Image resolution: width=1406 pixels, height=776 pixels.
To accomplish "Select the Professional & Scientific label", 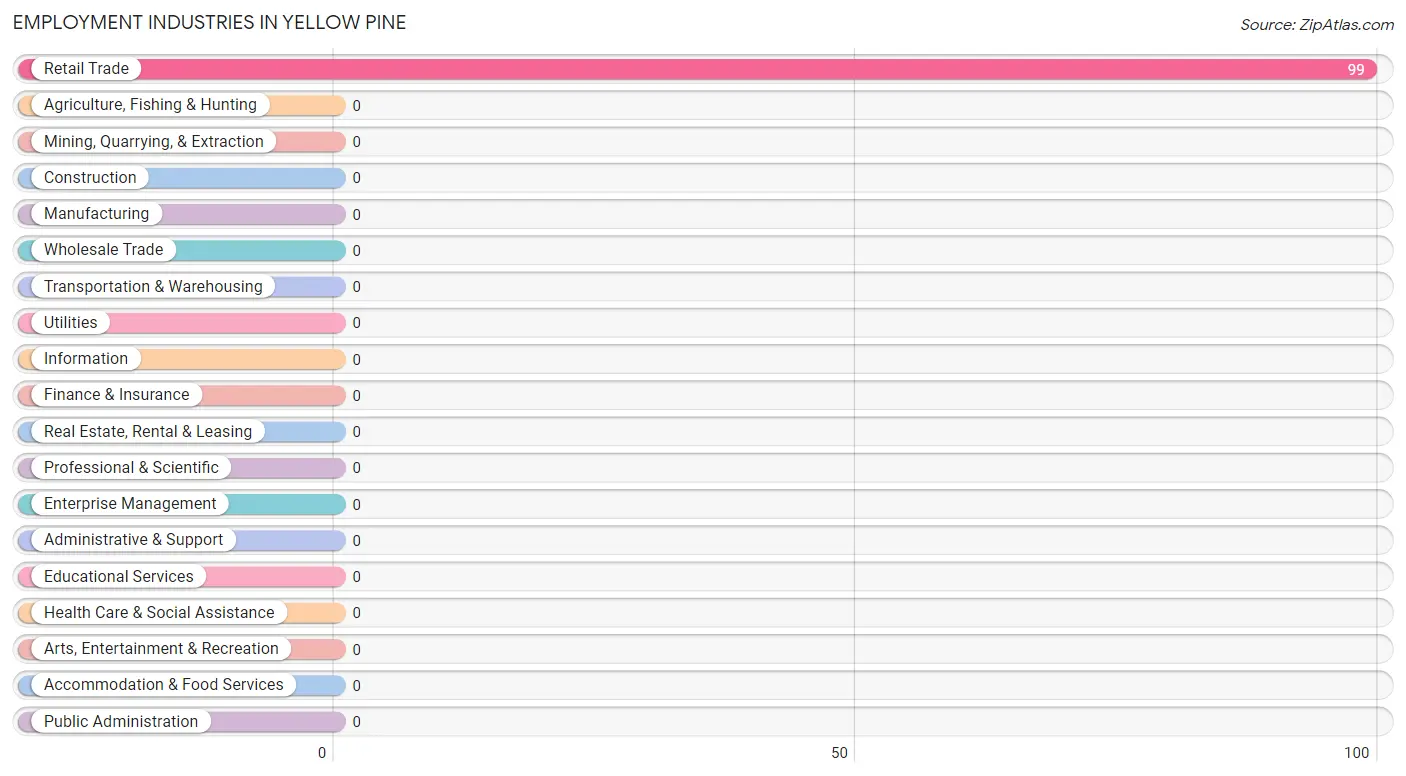I will [x=131, y=468].
